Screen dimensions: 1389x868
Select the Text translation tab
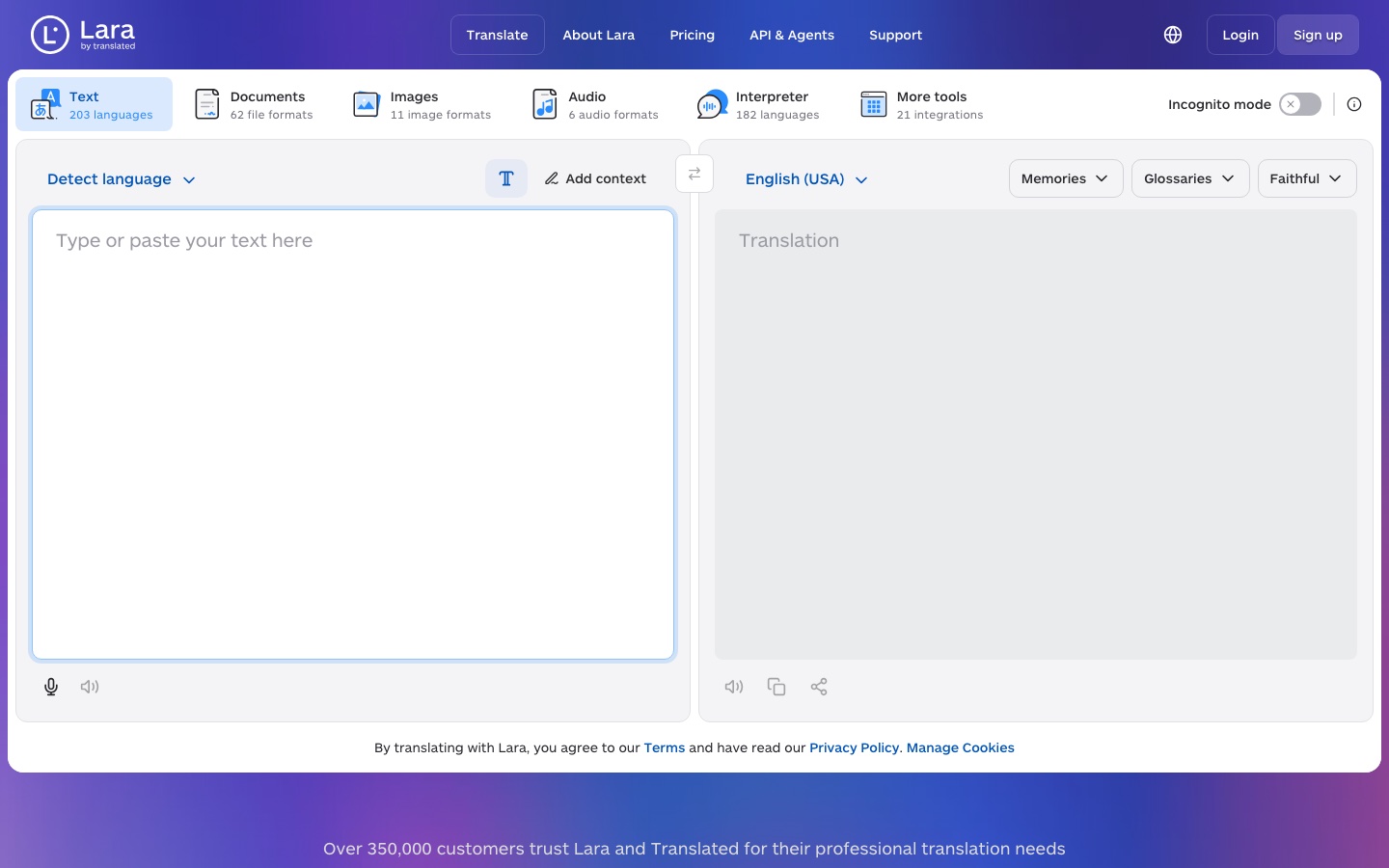pos(94,104)
